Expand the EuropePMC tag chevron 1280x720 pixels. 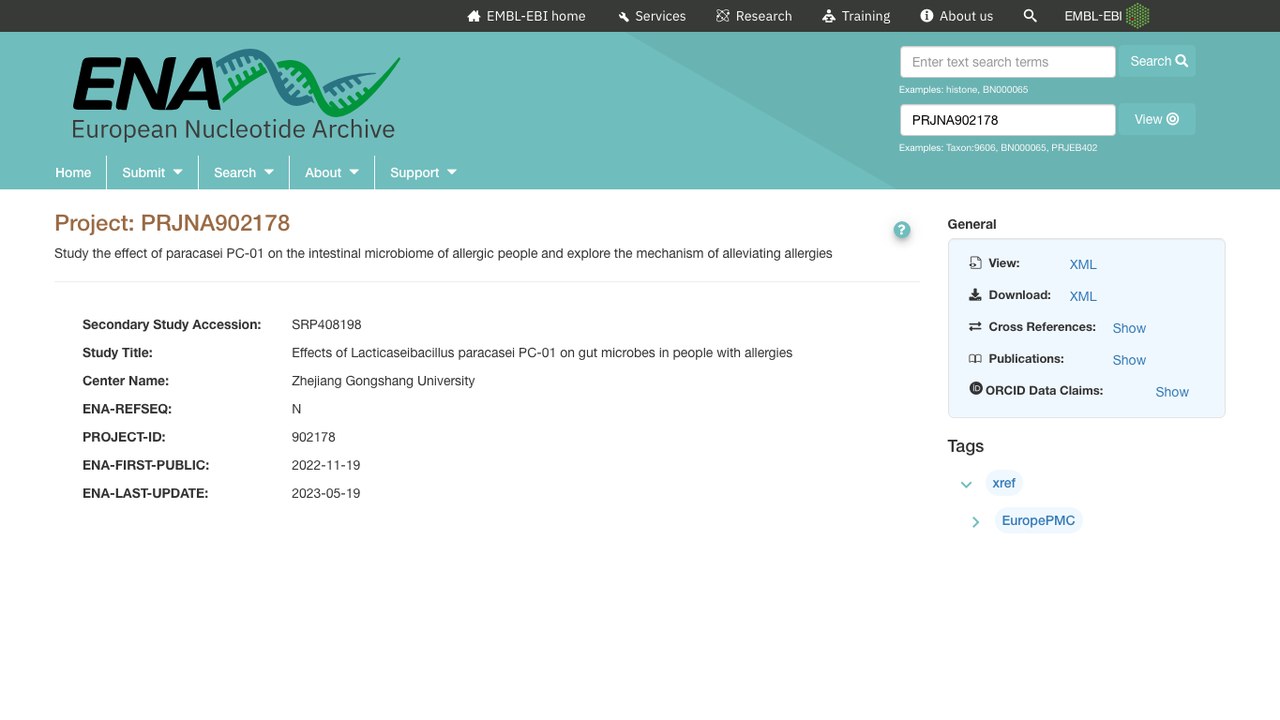pyautogui.click(x=976, y=521)
